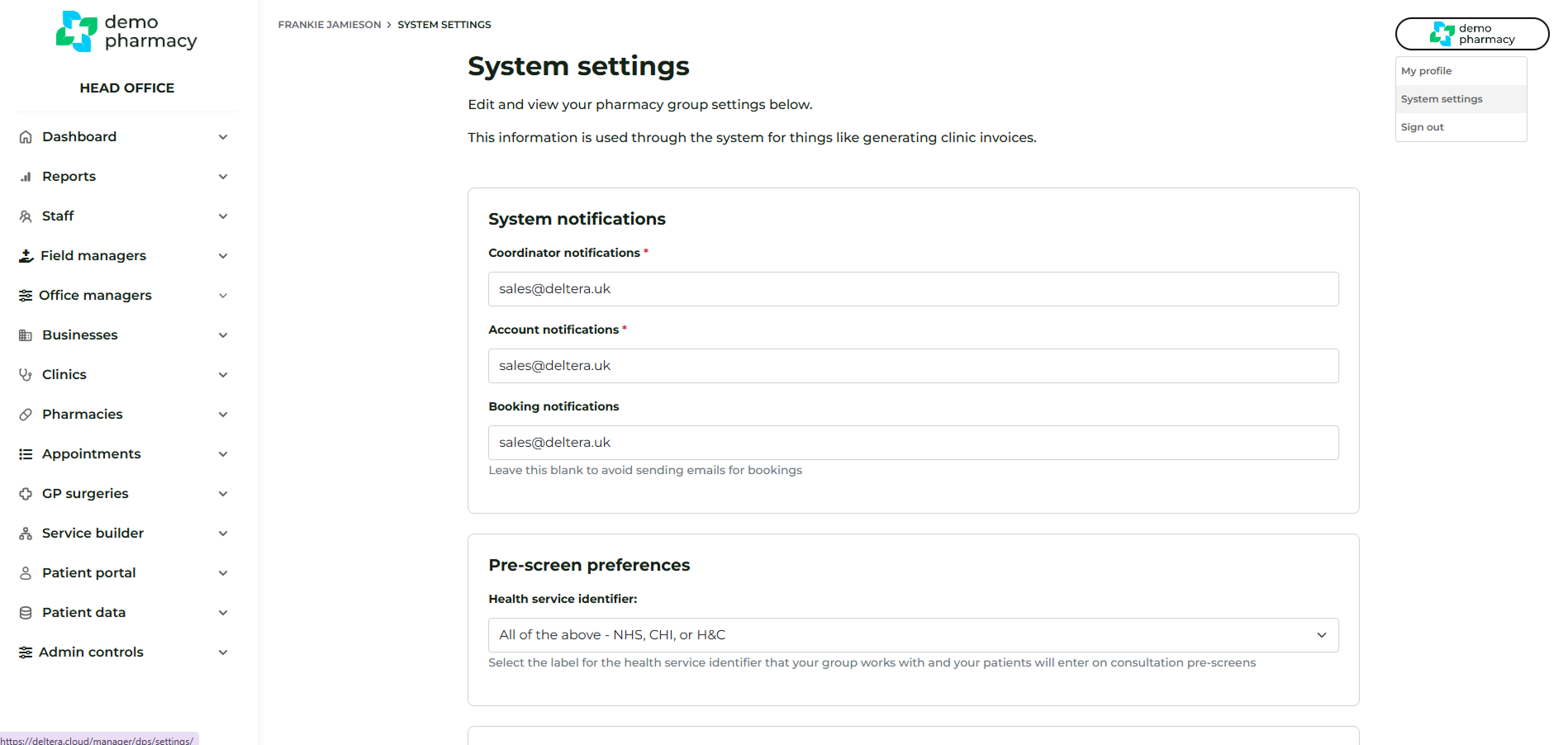This screenshot has height=745, width=1568.
Task: Open System settings in the user menu
Action: [x=1442, y=99]
